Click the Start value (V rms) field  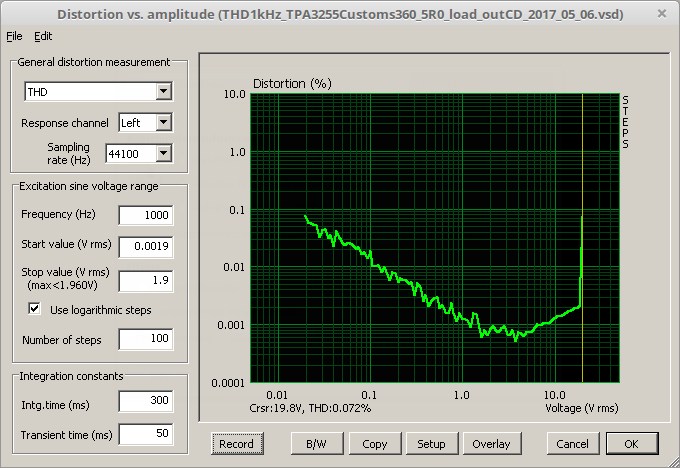[146, 246]
